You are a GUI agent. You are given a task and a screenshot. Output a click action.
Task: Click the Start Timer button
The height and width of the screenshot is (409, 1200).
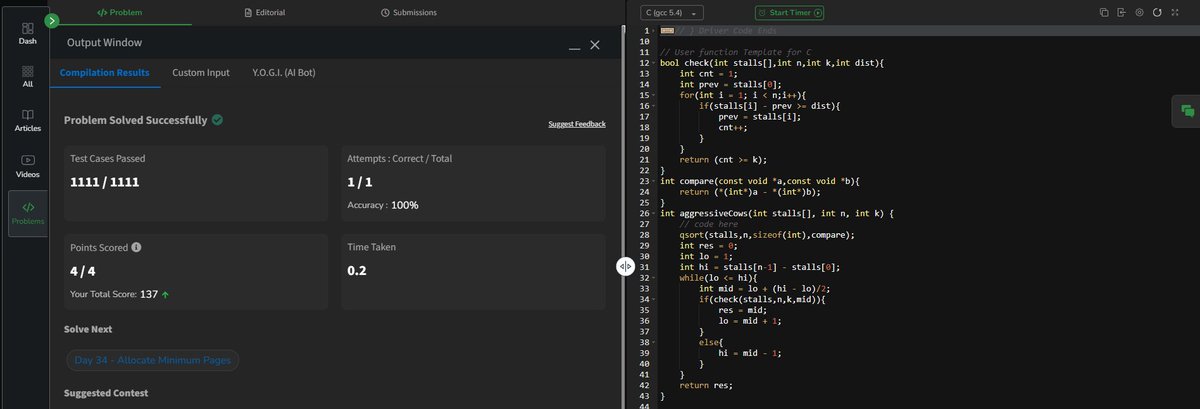pos(790,12)
